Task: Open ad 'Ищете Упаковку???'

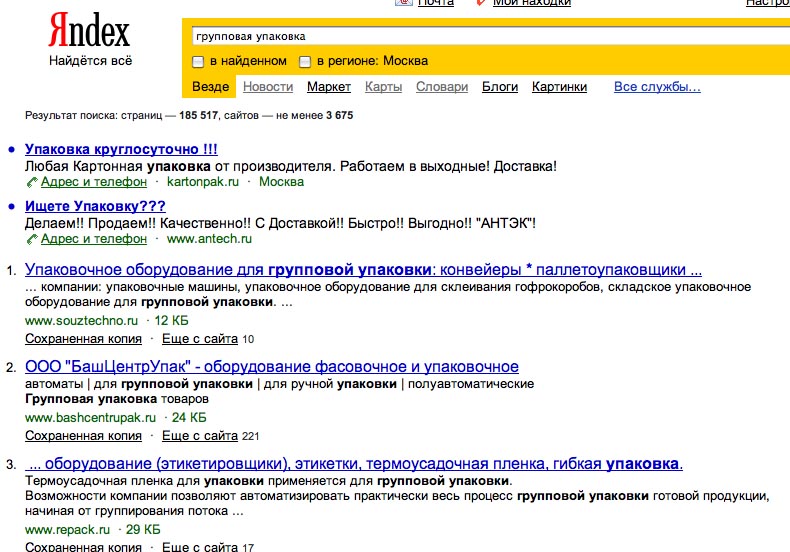Action: 95,206
